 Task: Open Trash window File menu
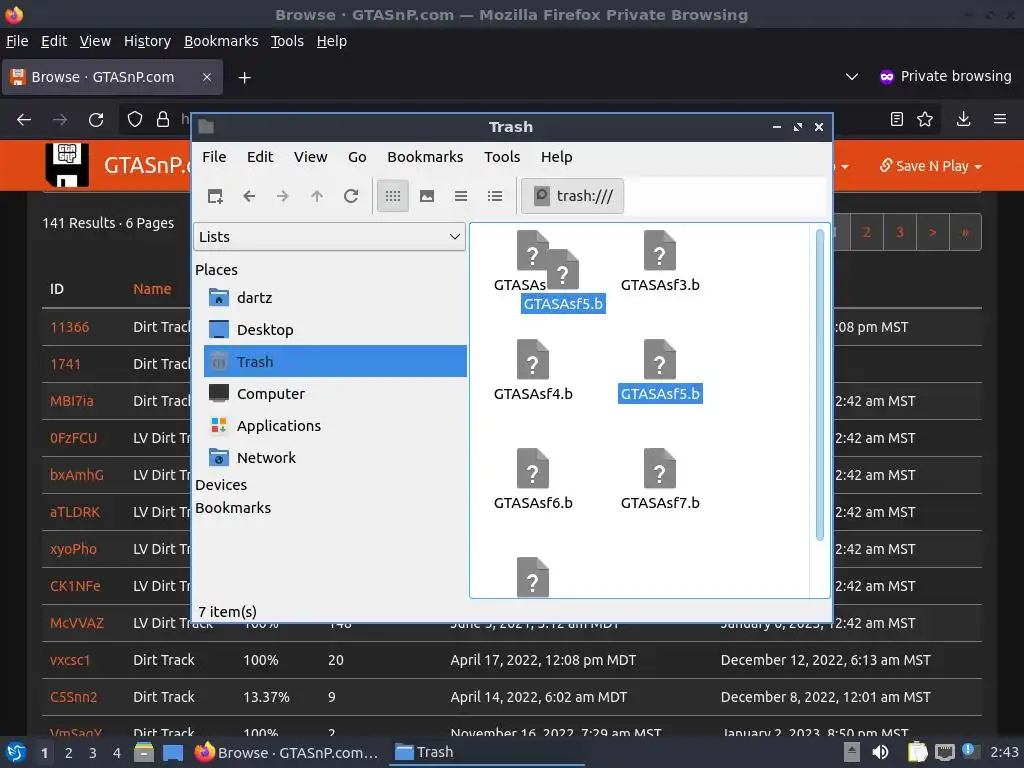click(214, 157)
